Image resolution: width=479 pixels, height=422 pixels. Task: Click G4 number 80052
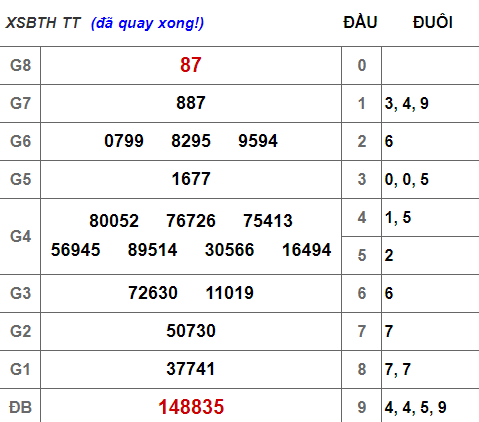(114, 221)
